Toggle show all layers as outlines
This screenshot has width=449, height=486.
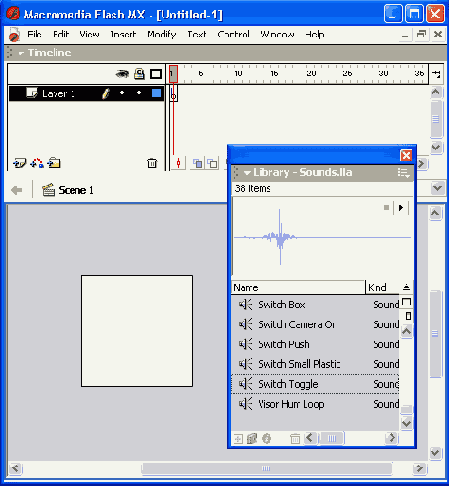click(x=156, y=74)
